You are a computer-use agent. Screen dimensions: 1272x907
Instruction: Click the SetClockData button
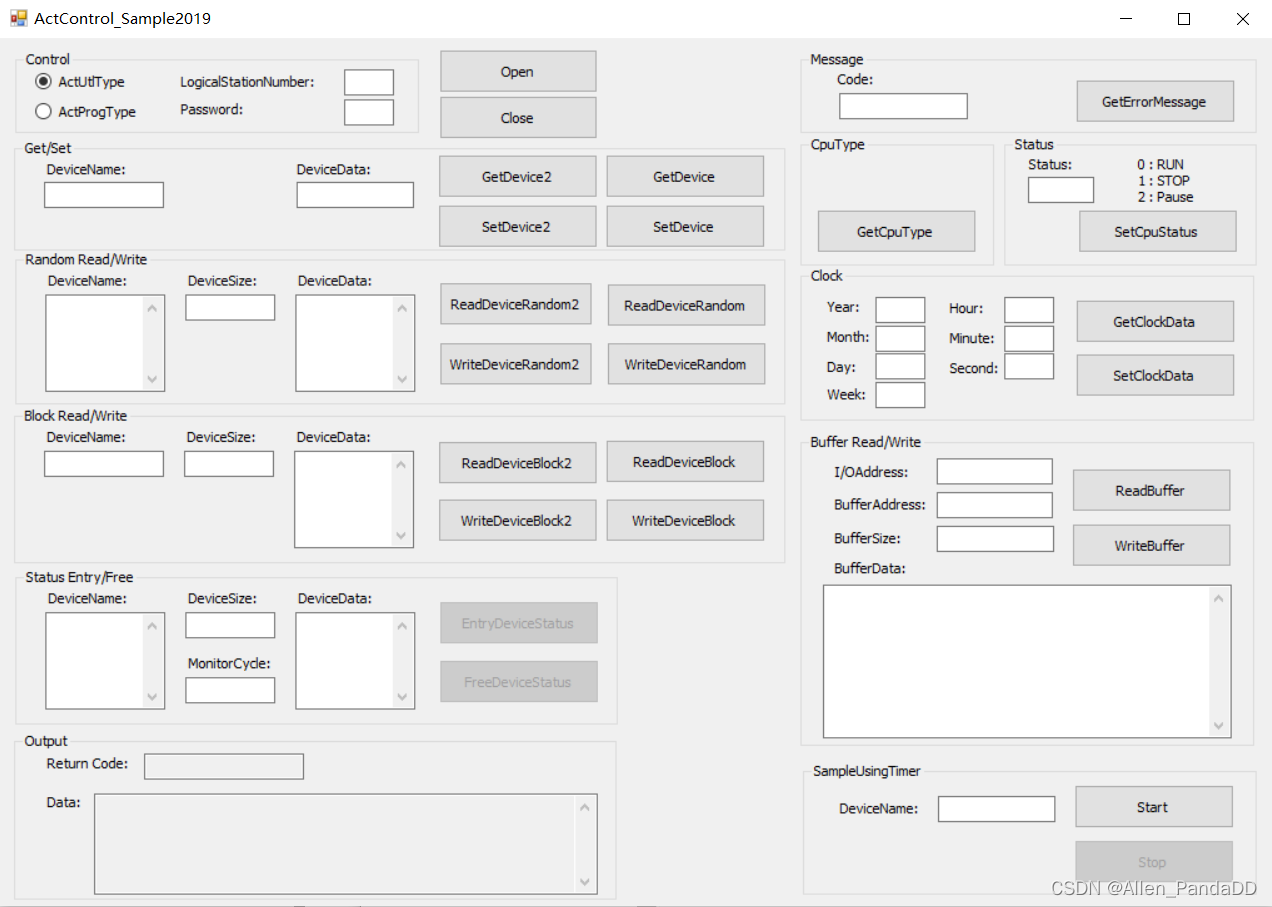tap(1155, 376)
